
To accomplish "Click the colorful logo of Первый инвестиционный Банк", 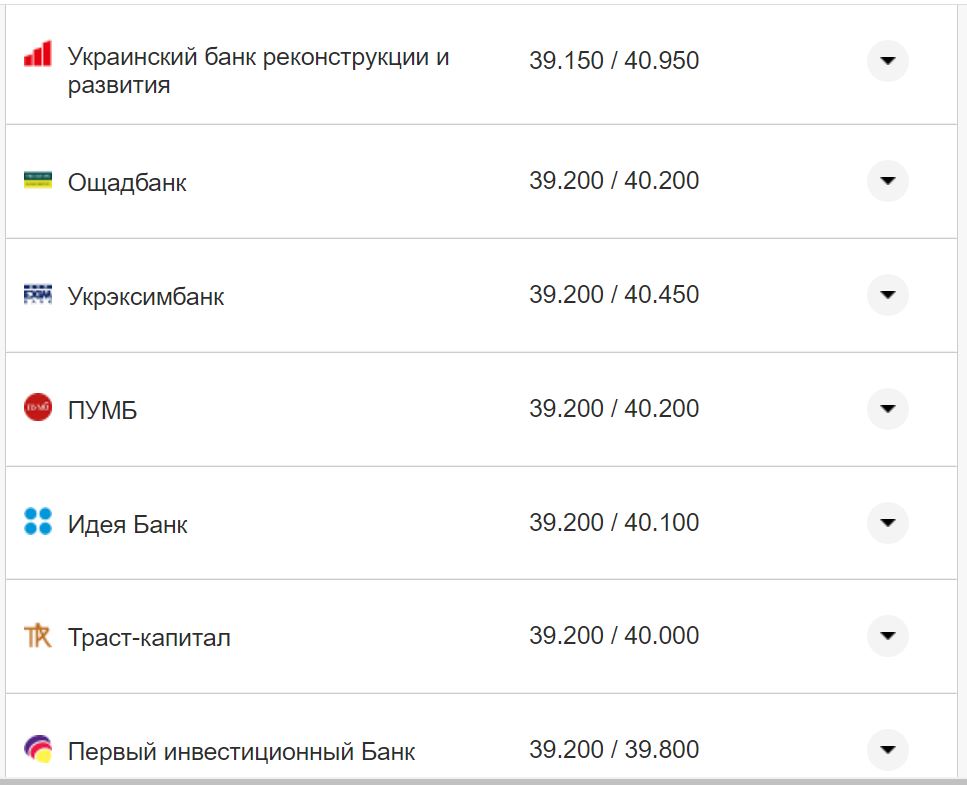I will pos(38,748).
